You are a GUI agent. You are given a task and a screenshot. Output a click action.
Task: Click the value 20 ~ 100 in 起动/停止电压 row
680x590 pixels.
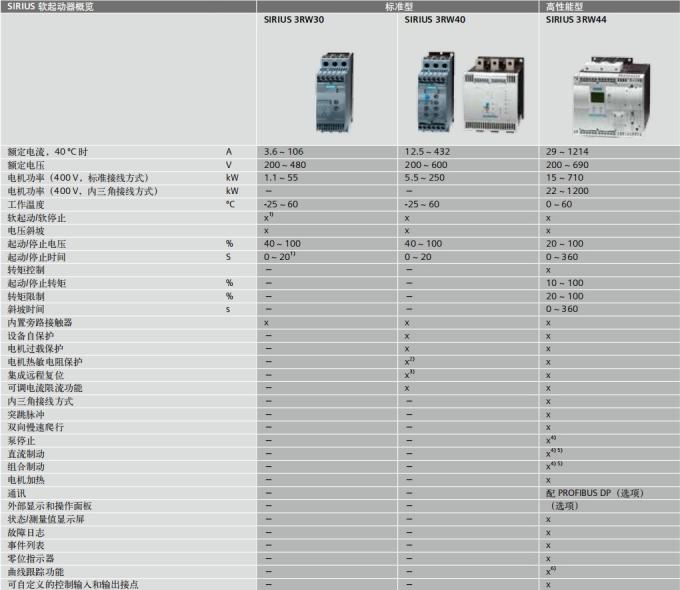pos(564,244)
